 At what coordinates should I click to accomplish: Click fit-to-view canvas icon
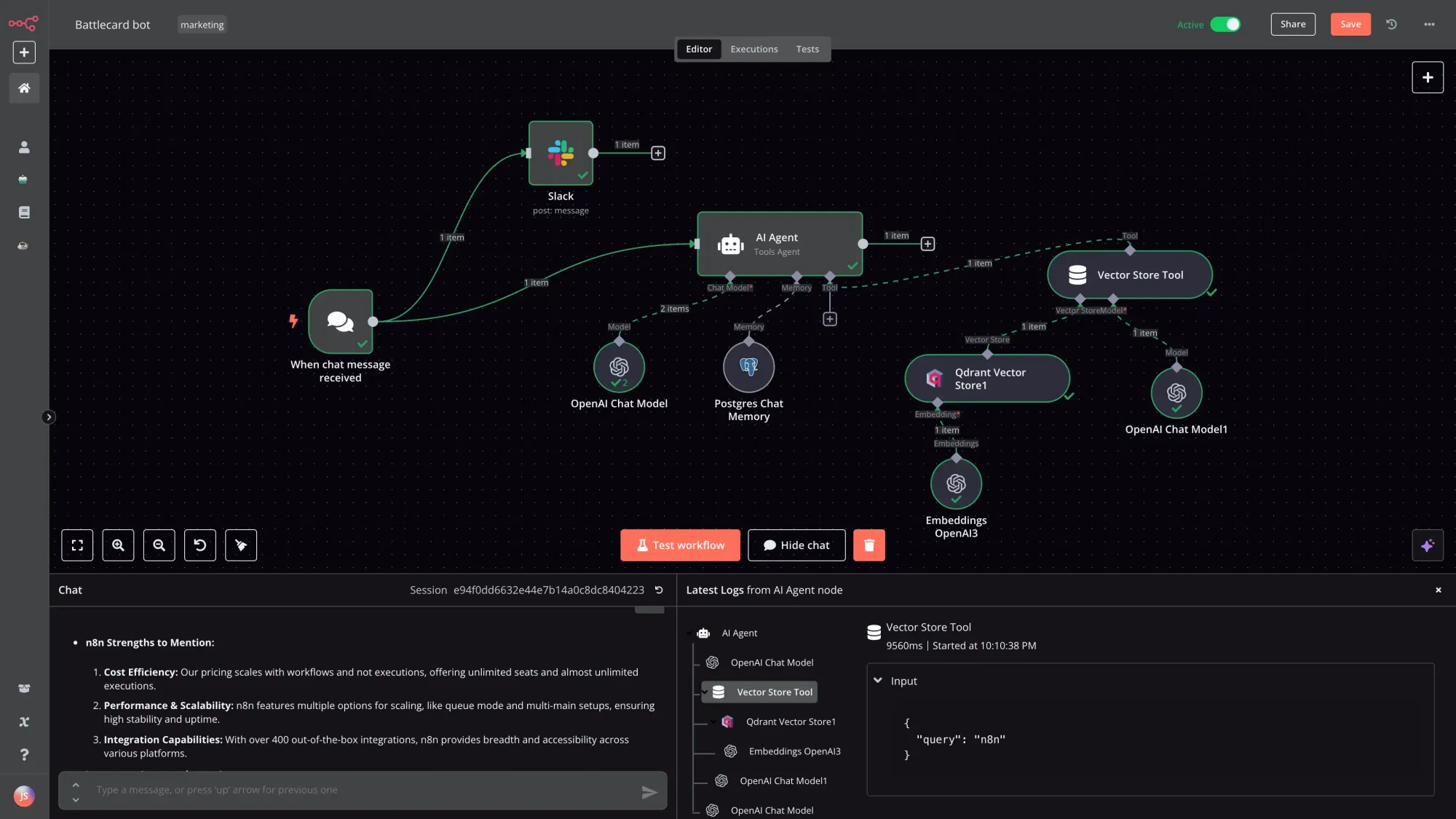click(77, 545)
